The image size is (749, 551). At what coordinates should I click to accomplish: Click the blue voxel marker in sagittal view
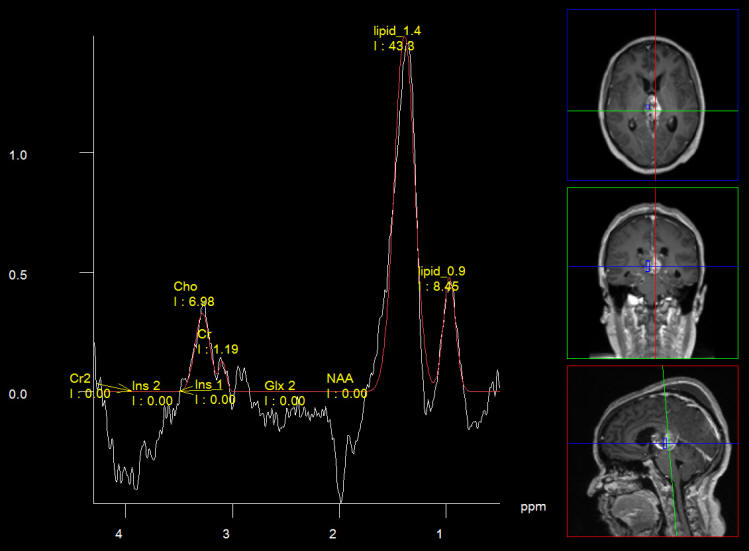pos(665,439)
